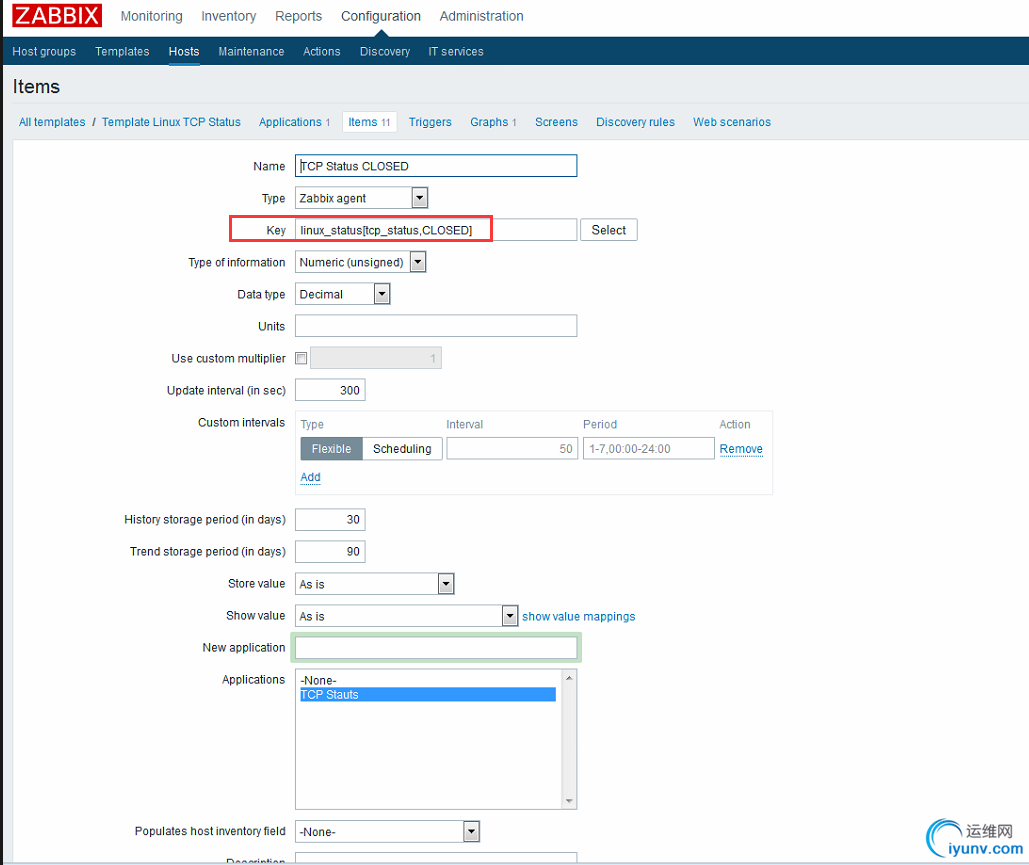Viewport: 1029px width, 865px height.
Task: Select TCP Stauts in Applications list
Action: pos(428,694)
